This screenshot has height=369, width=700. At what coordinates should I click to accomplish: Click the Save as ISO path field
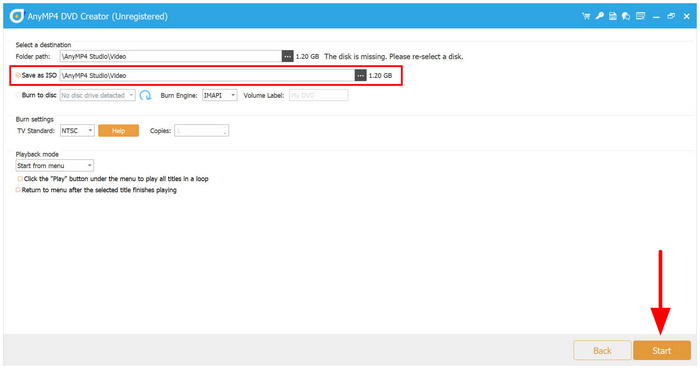(x=208, y=75)
